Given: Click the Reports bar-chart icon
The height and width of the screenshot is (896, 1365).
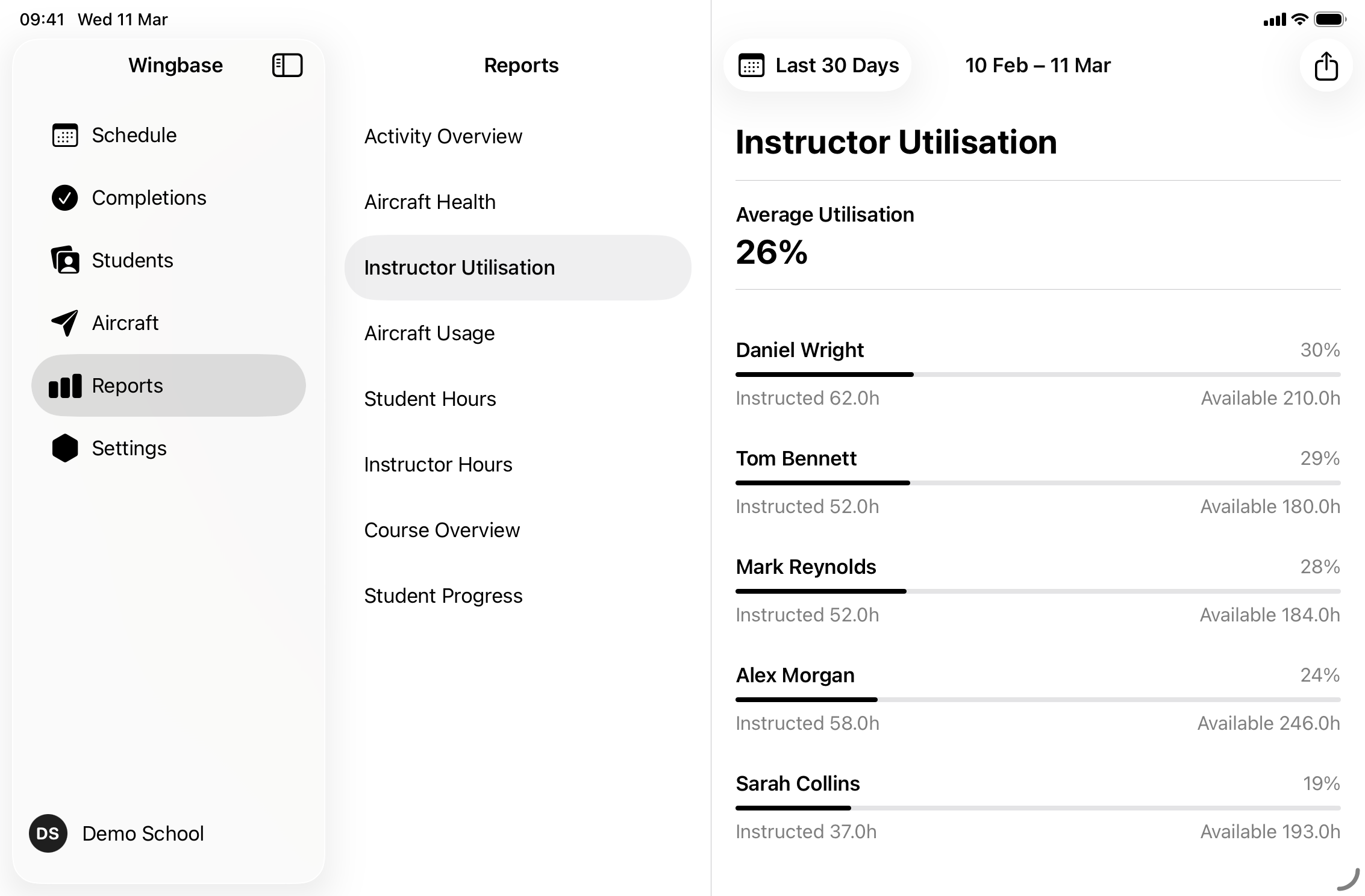Looking at the screenshot, I should click(x=65, y=385).
